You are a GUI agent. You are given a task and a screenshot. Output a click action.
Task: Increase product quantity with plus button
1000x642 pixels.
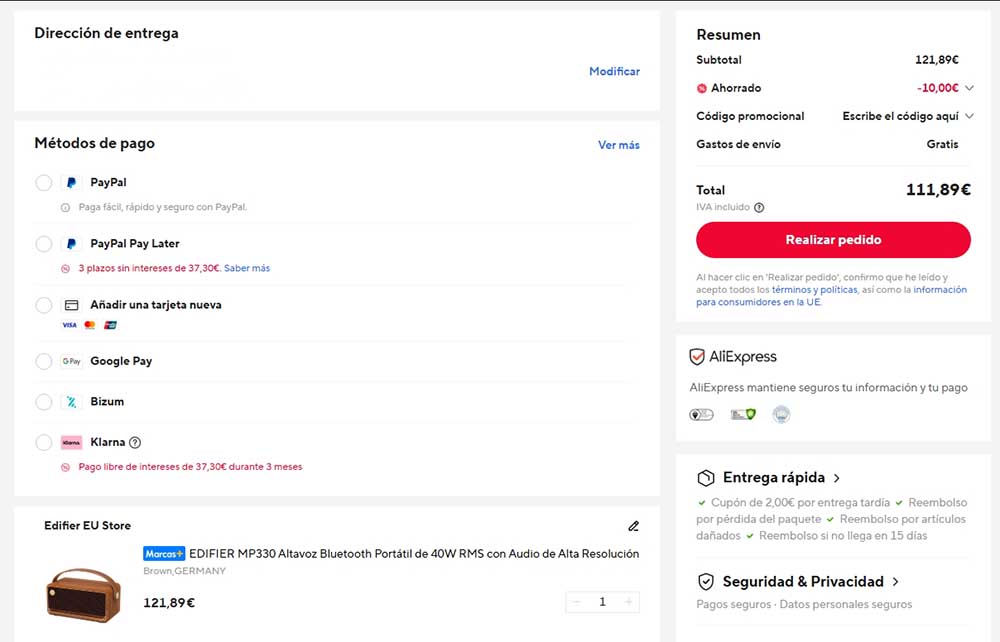pyautogui.click(x=629, y=602)
